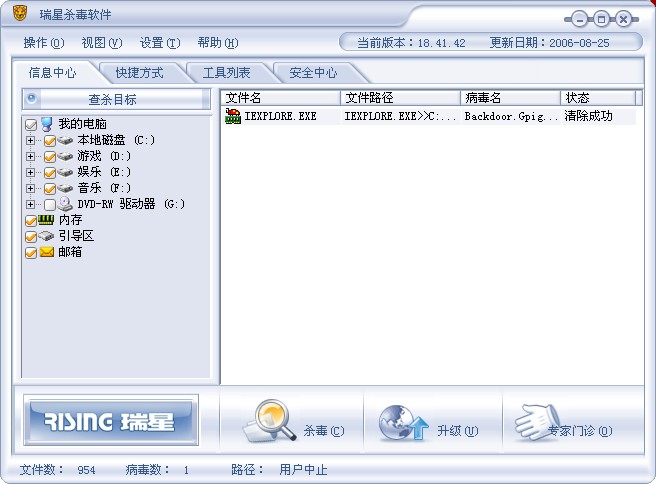
Task: Expand the 娱乐 (E:) tree node
Action: [30, 172]
